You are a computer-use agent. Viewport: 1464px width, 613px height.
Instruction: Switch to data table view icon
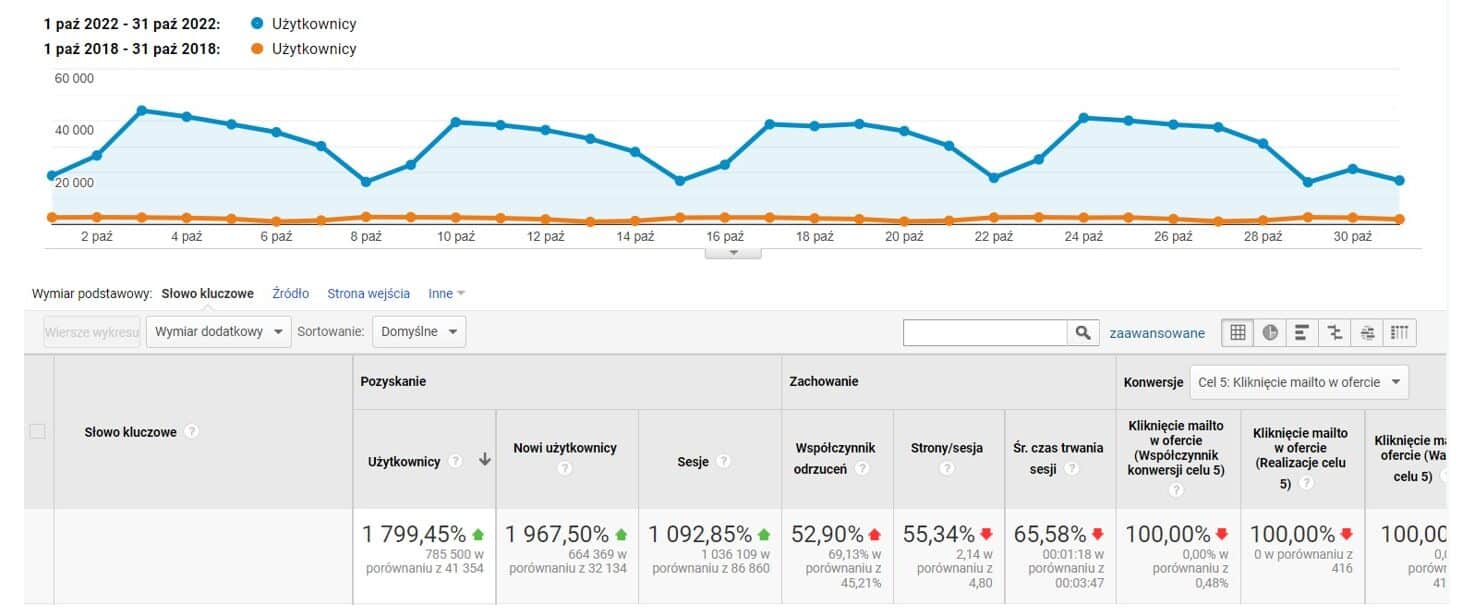click(1238, 333)
